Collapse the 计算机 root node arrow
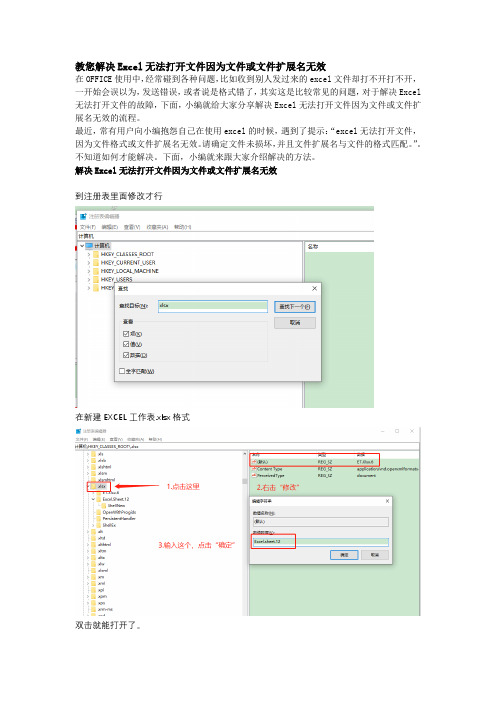 click(x=82, y=246)
